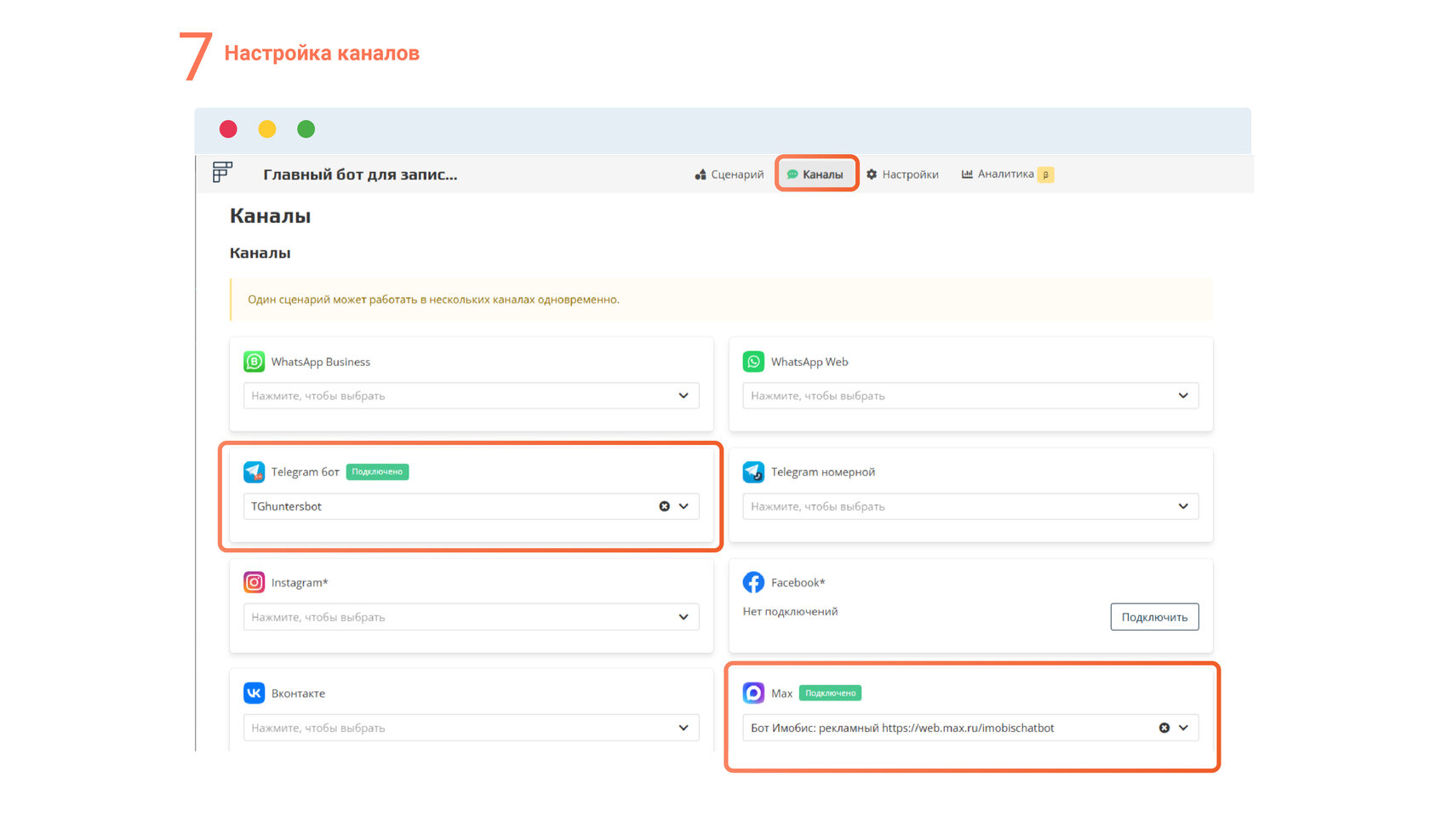The height and width of the screenshot is (840, 1430).
Task: Click the Instagram channel icon
Action: point(254,582)
